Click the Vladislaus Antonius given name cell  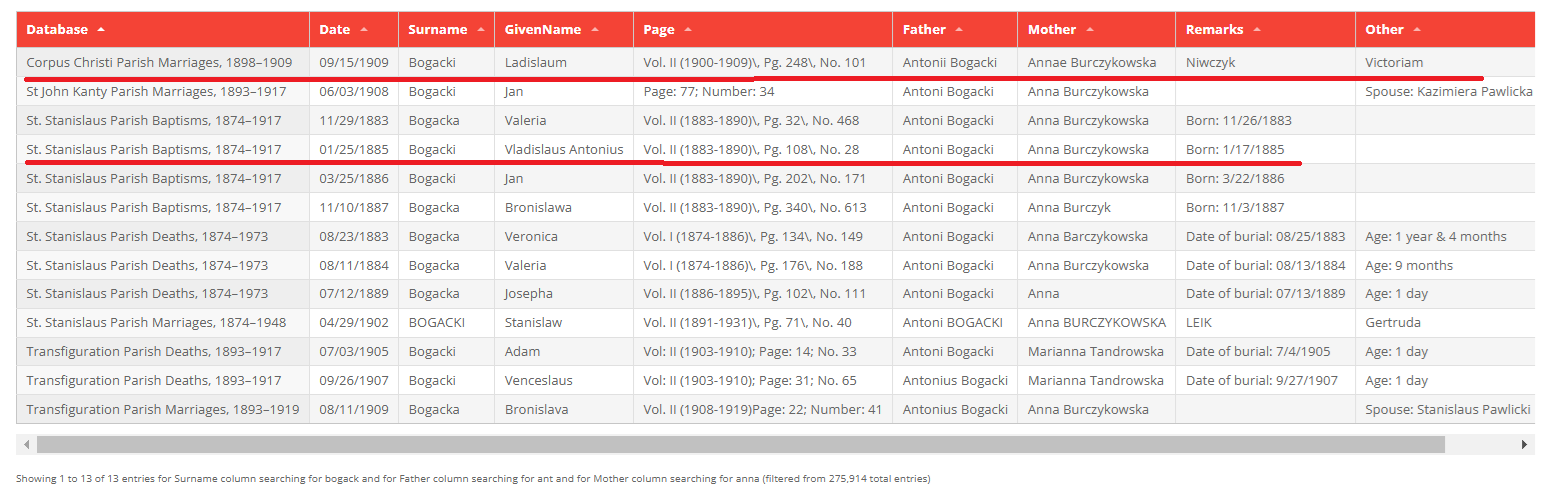coord(564,150)
